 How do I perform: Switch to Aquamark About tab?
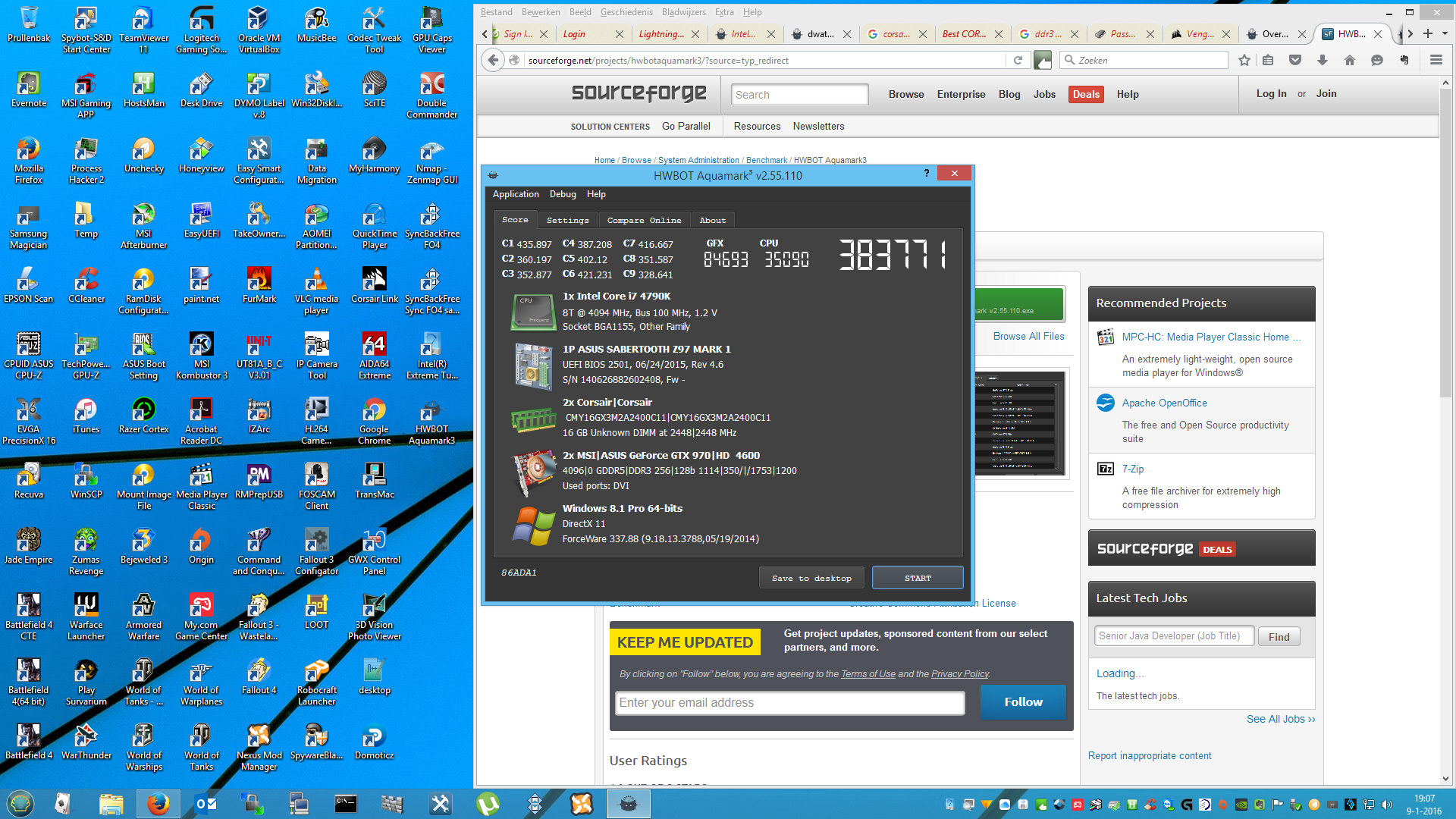point(712,220)
